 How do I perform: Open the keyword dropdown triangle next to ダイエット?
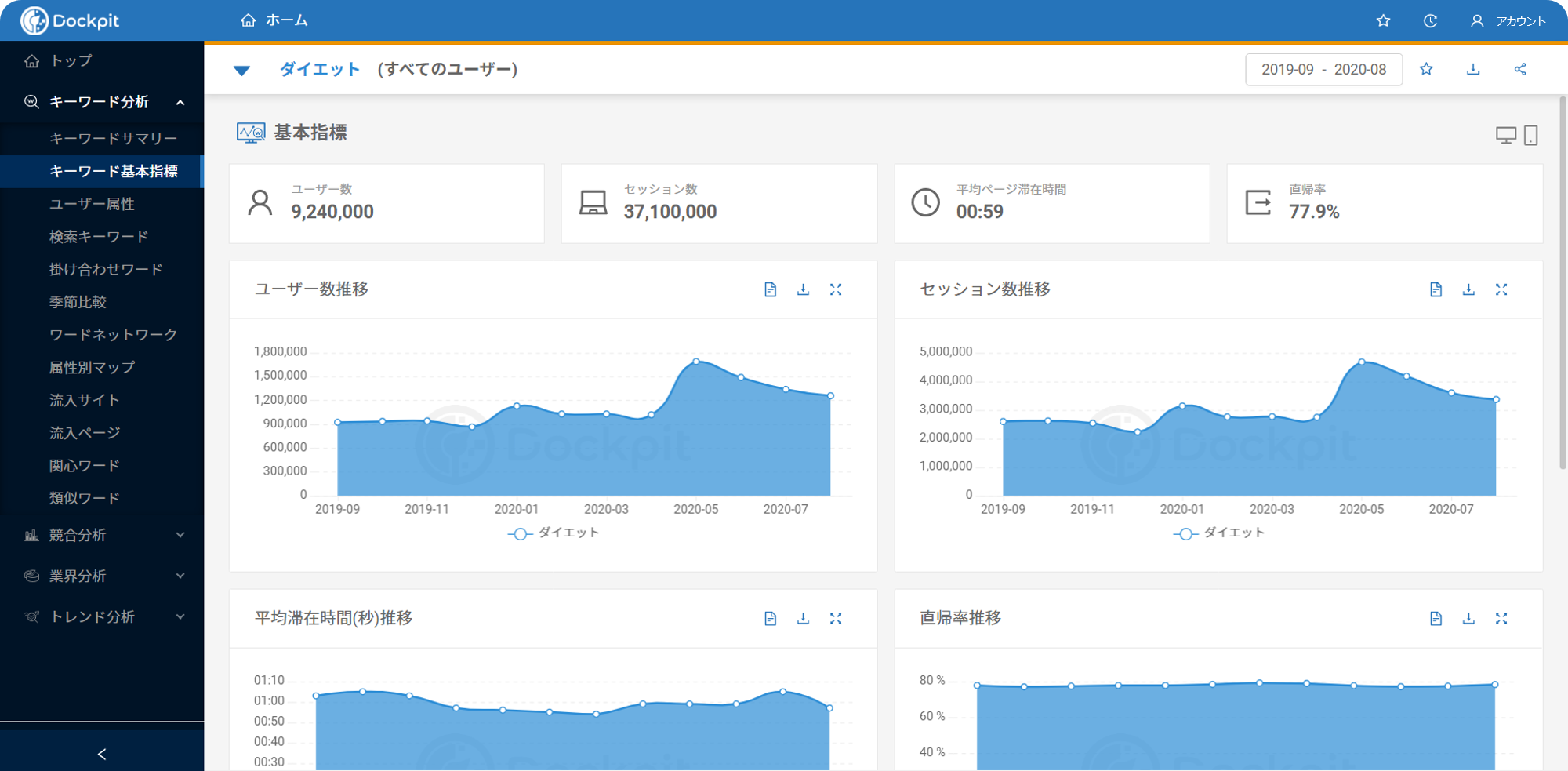tap(241, 71)
